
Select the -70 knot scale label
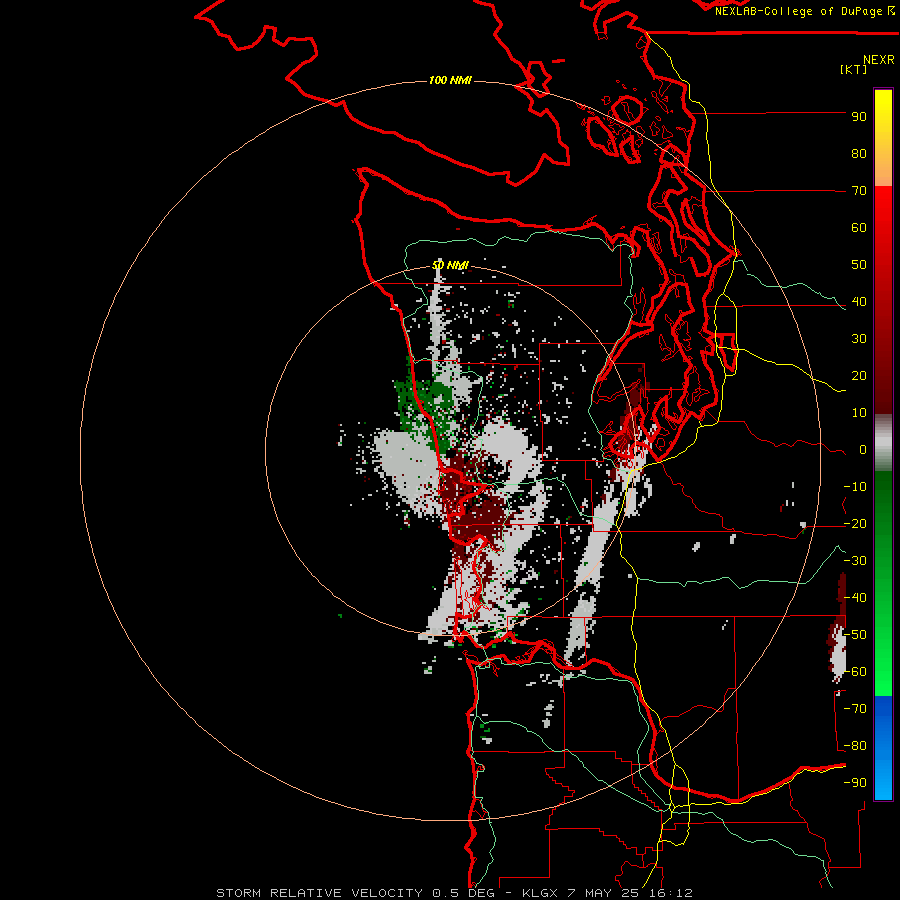(855, 709)
